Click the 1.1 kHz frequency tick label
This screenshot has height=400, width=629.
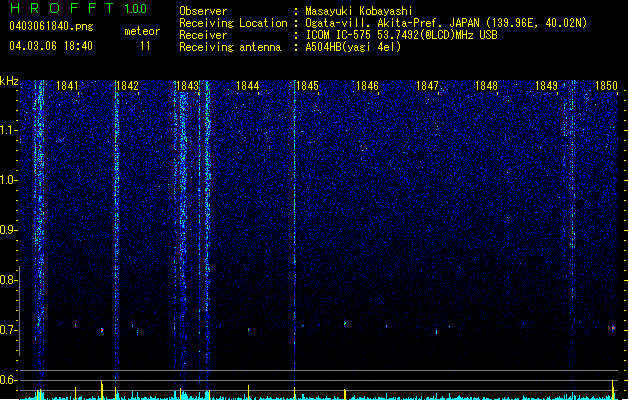click(x=9, y=130)
